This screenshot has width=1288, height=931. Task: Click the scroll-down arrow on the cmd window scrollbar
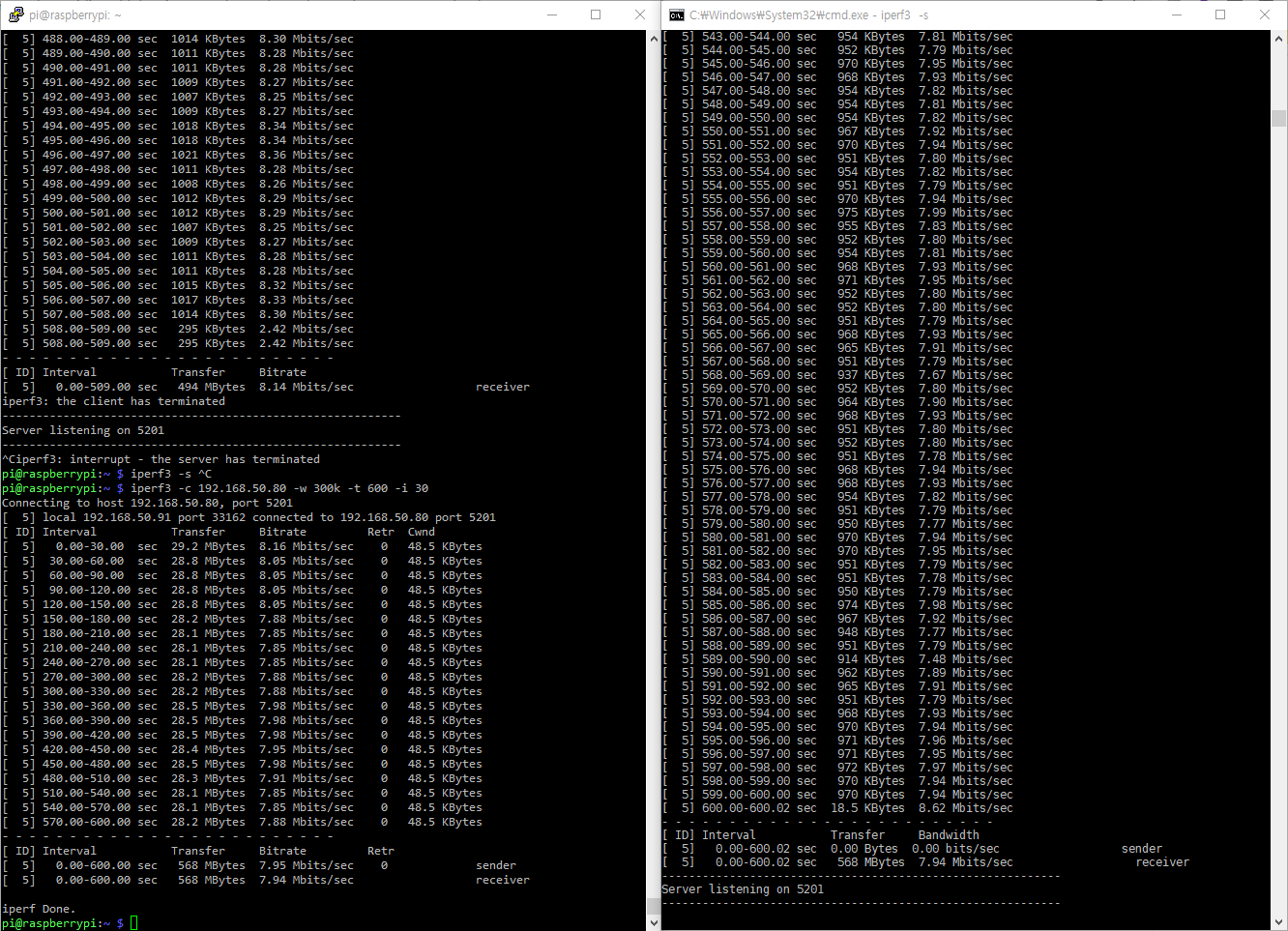(x=1280, y=921)
